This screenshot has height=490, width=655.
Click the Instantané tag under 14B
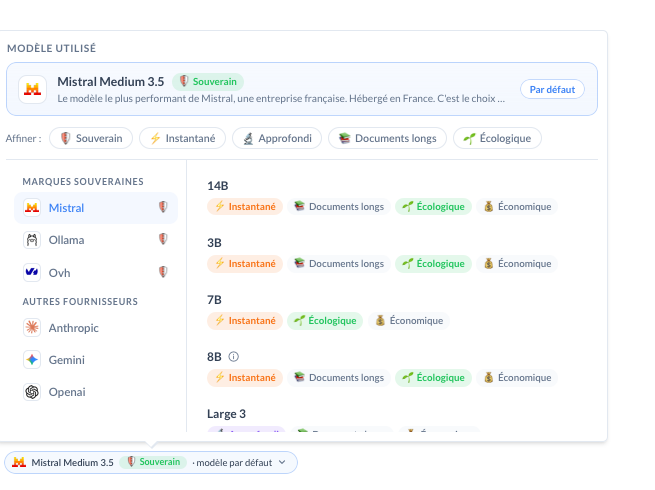point(245,206)
